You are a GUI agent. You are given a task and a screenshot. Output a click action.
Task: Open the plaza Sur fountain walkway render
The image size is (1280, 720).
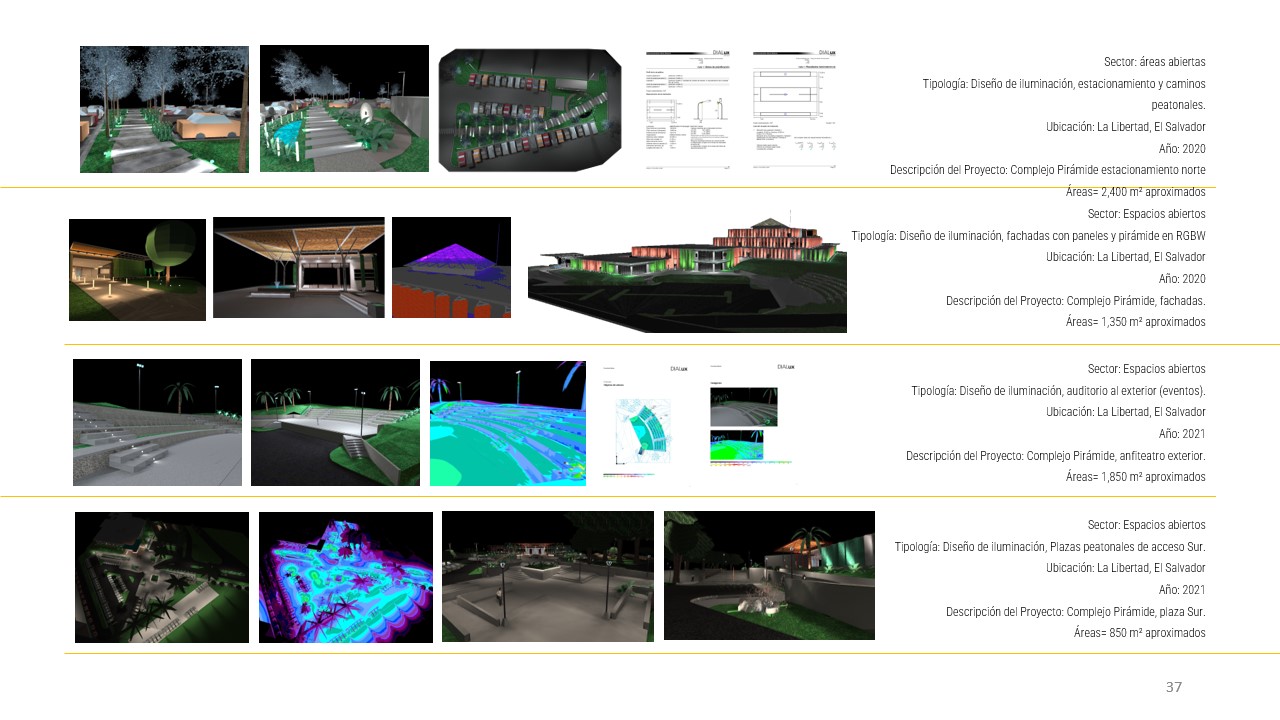[547, 576]
